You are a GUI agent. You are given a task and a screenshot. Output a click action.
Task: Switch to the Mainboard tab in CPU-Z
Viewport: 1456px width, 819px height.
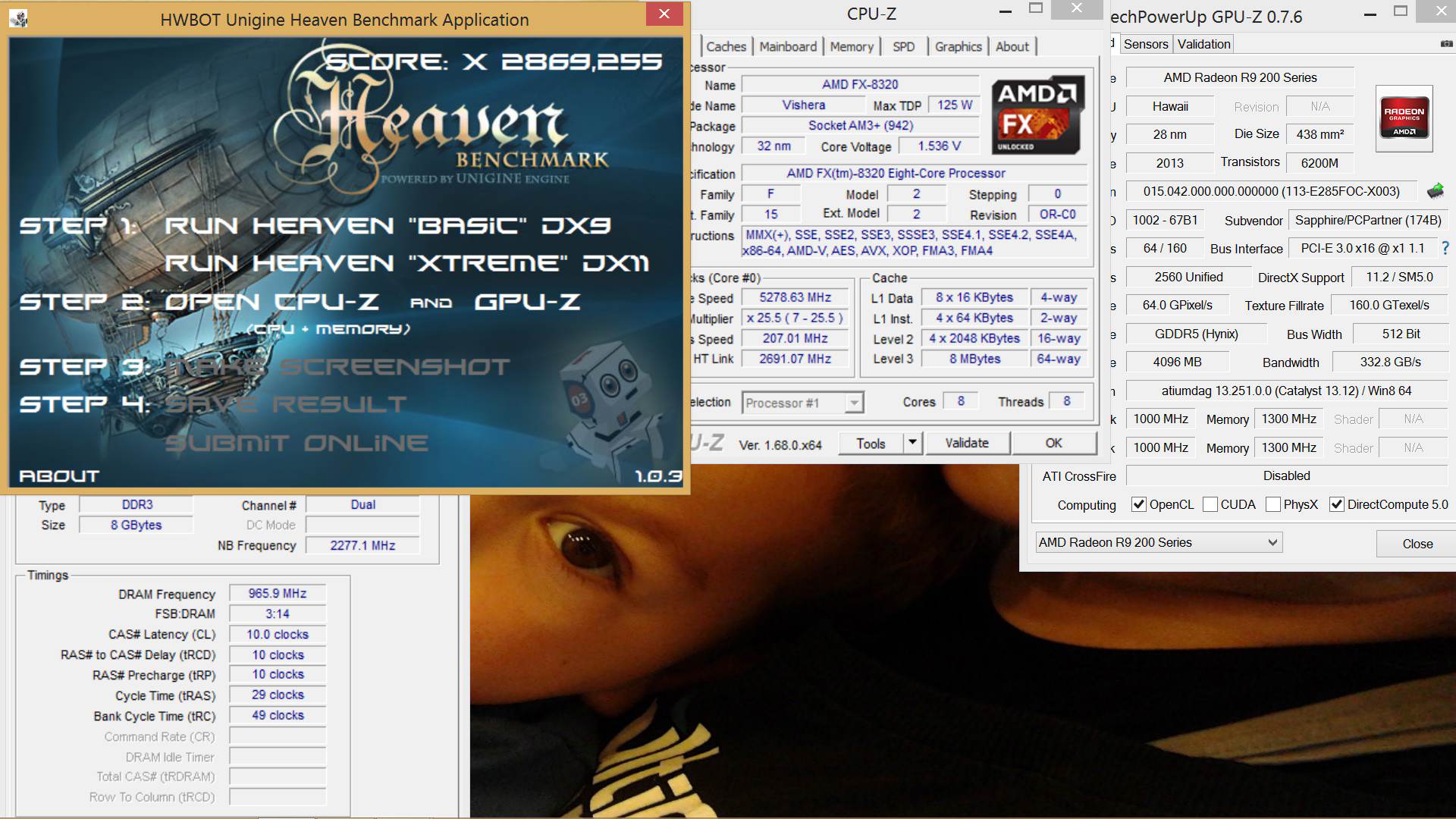[788, 46]
